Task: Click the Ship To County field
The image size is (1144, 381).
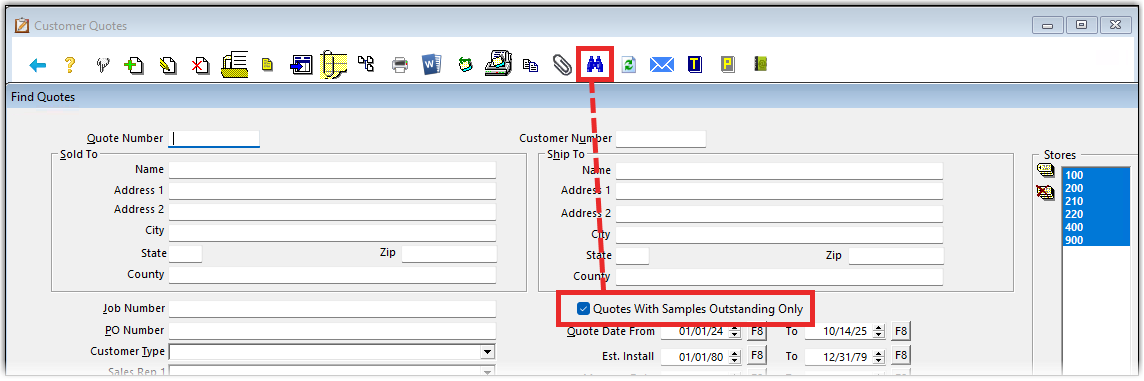Action: 779,277
